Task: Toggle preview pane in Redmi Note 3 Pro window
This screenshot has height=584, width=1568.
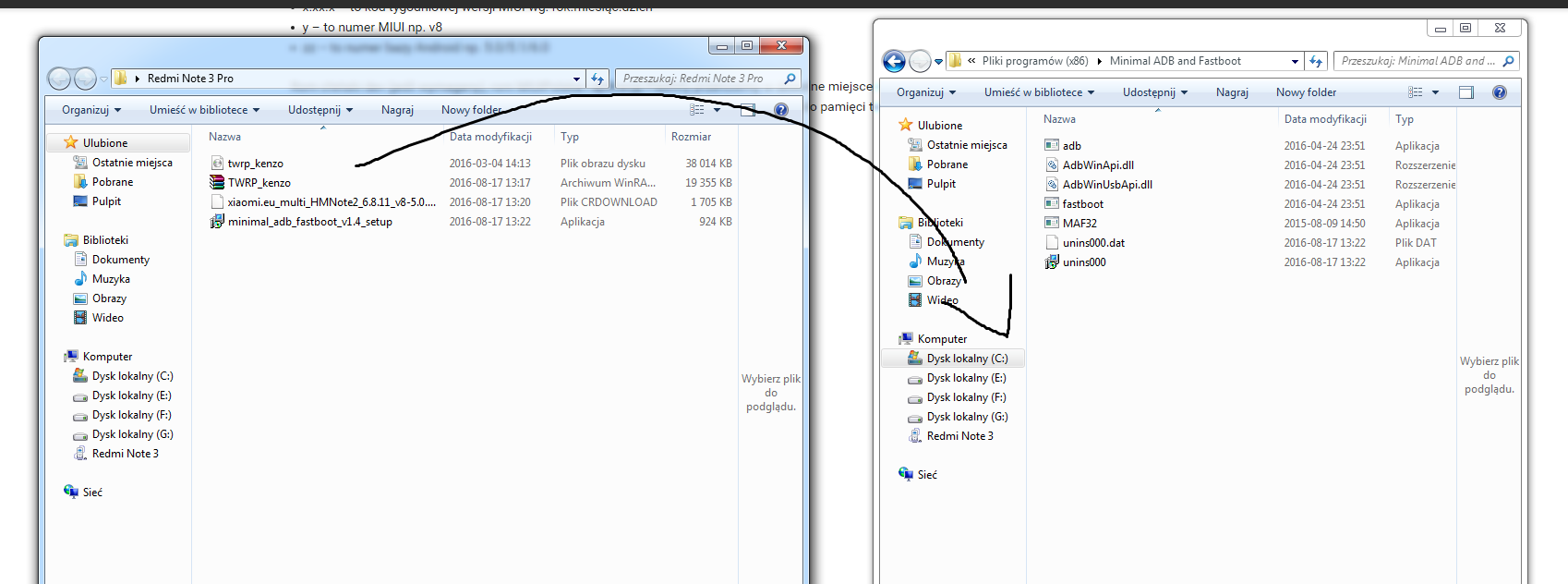Action: pos(748,110)
